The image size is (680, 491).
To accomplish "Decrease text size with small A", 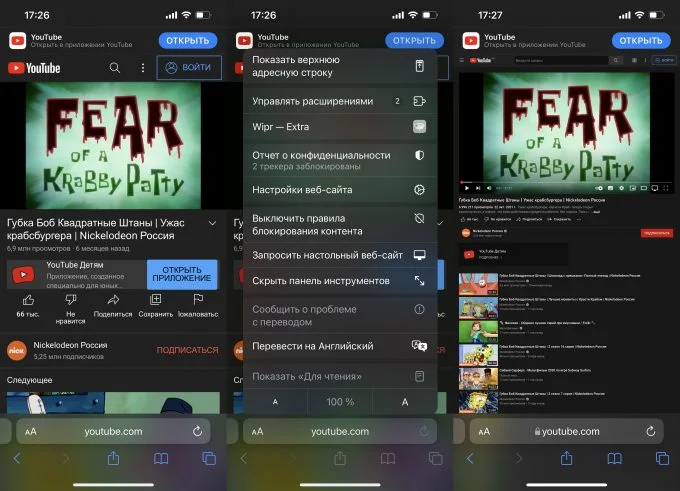I will point(275,402).
